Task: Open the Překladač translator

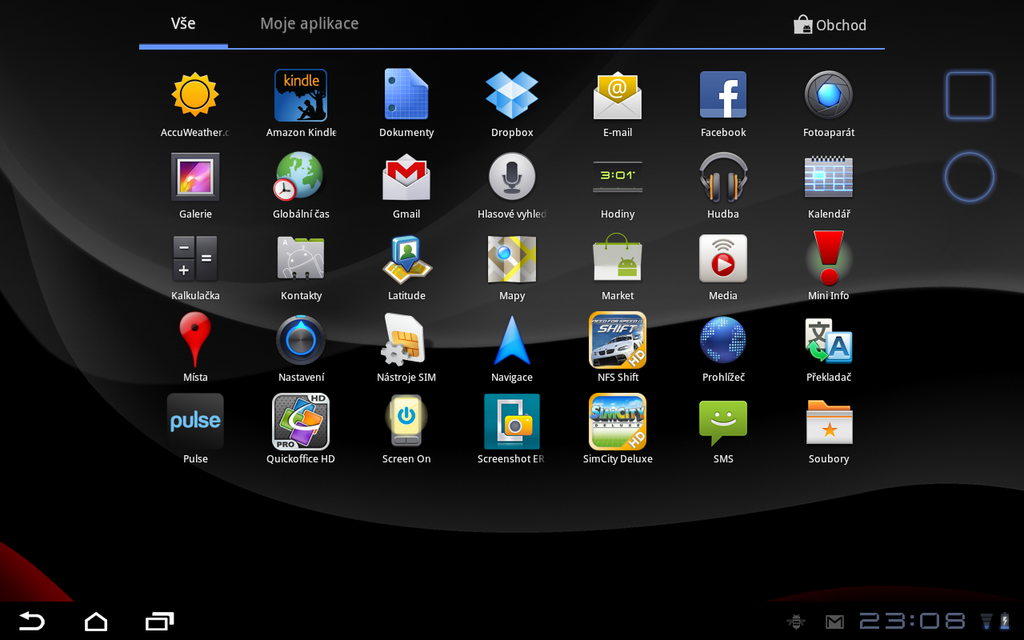Action: pos(828,340)
